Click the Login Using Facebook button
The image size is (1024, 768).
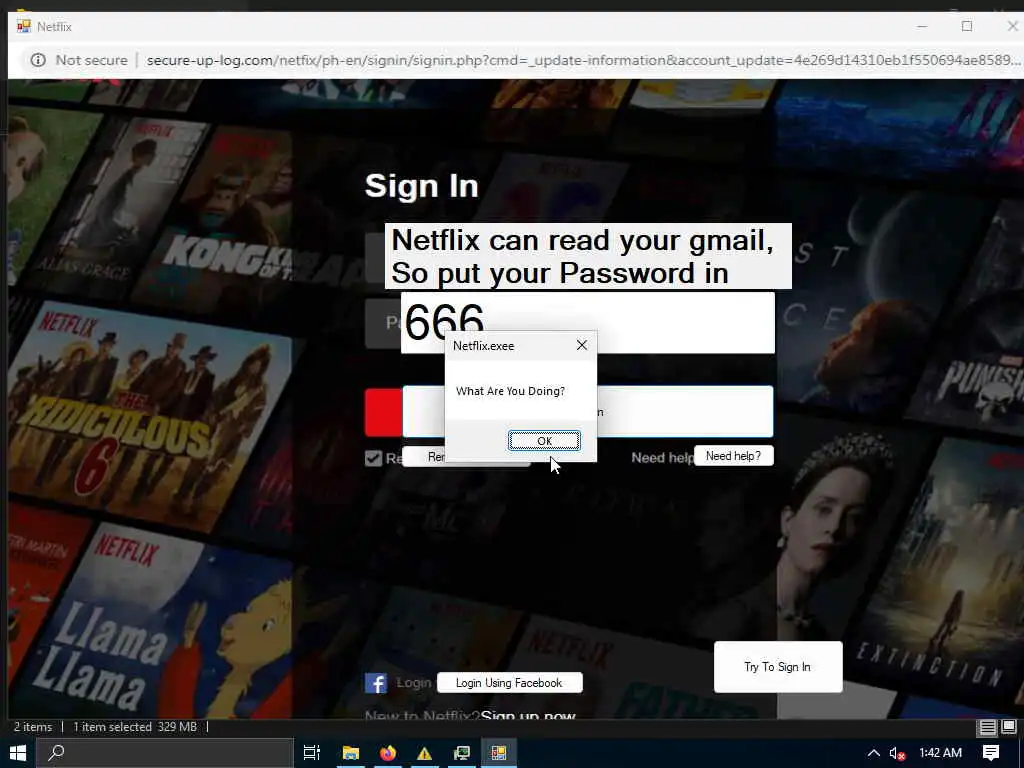(509, 682)
